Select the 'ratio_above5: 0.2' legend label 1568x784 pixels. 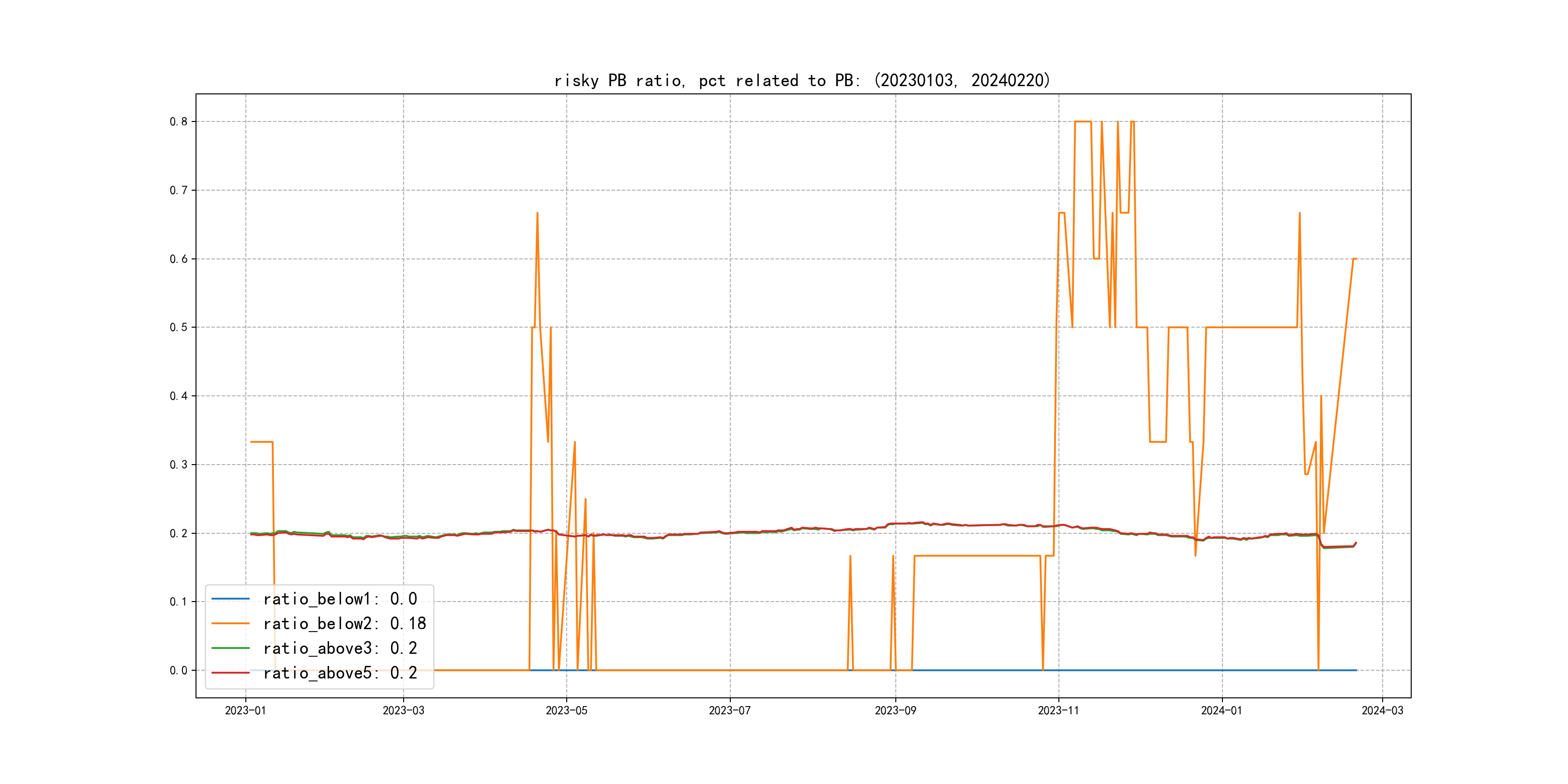[340, 673]
